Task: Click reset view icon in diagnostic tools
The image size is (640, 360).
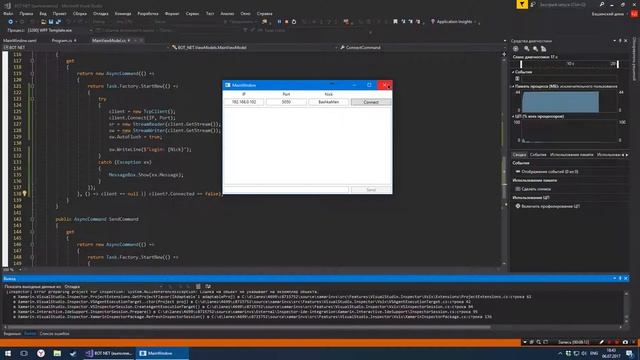Action: coord(544,49)
